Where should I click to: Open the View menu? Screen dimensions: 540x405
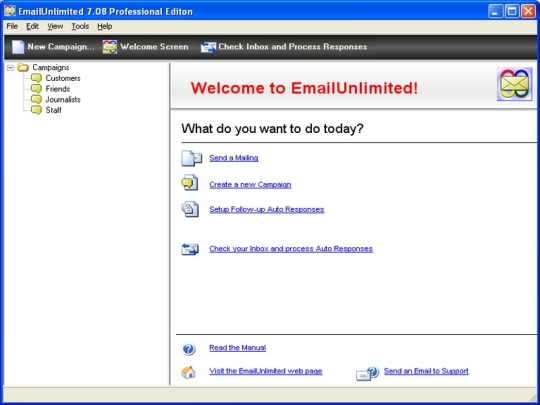point(55,26)
